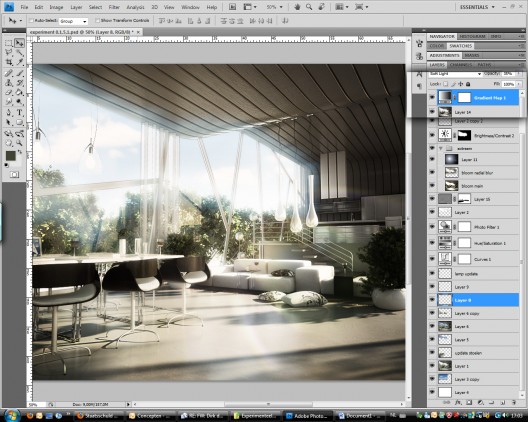Select the Eraser tool
Viewport: 528px width, 422px height.
pyautogui.click(x=9, y=92)
